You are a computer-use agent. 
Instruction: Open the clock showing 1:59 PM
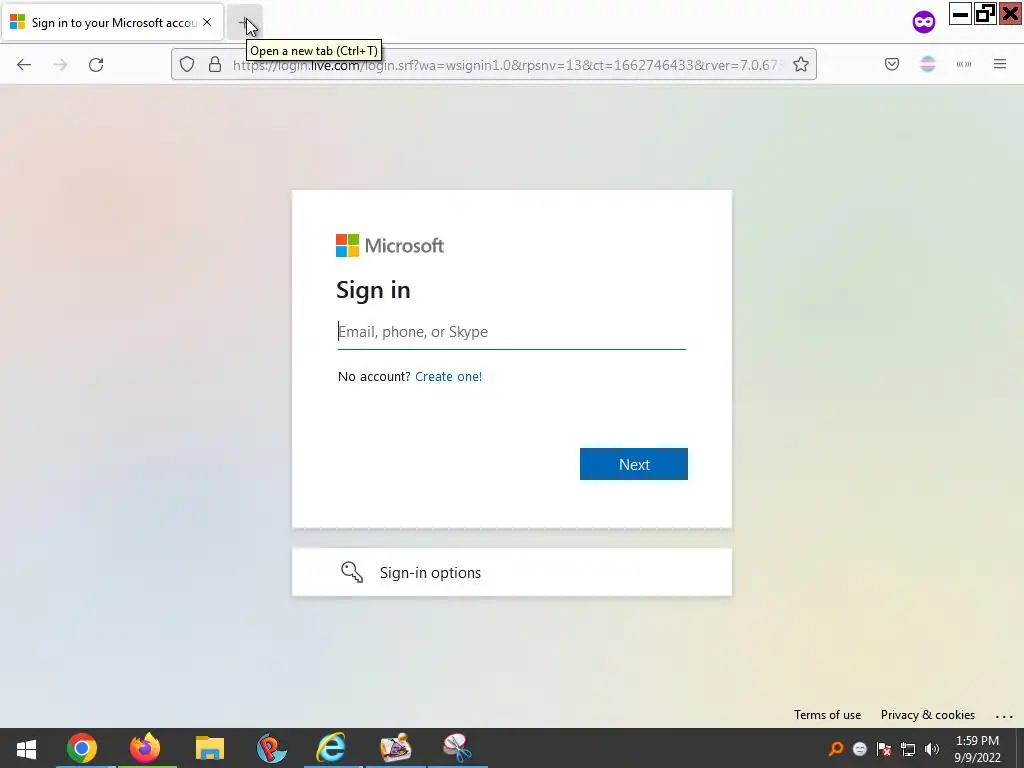977,749
